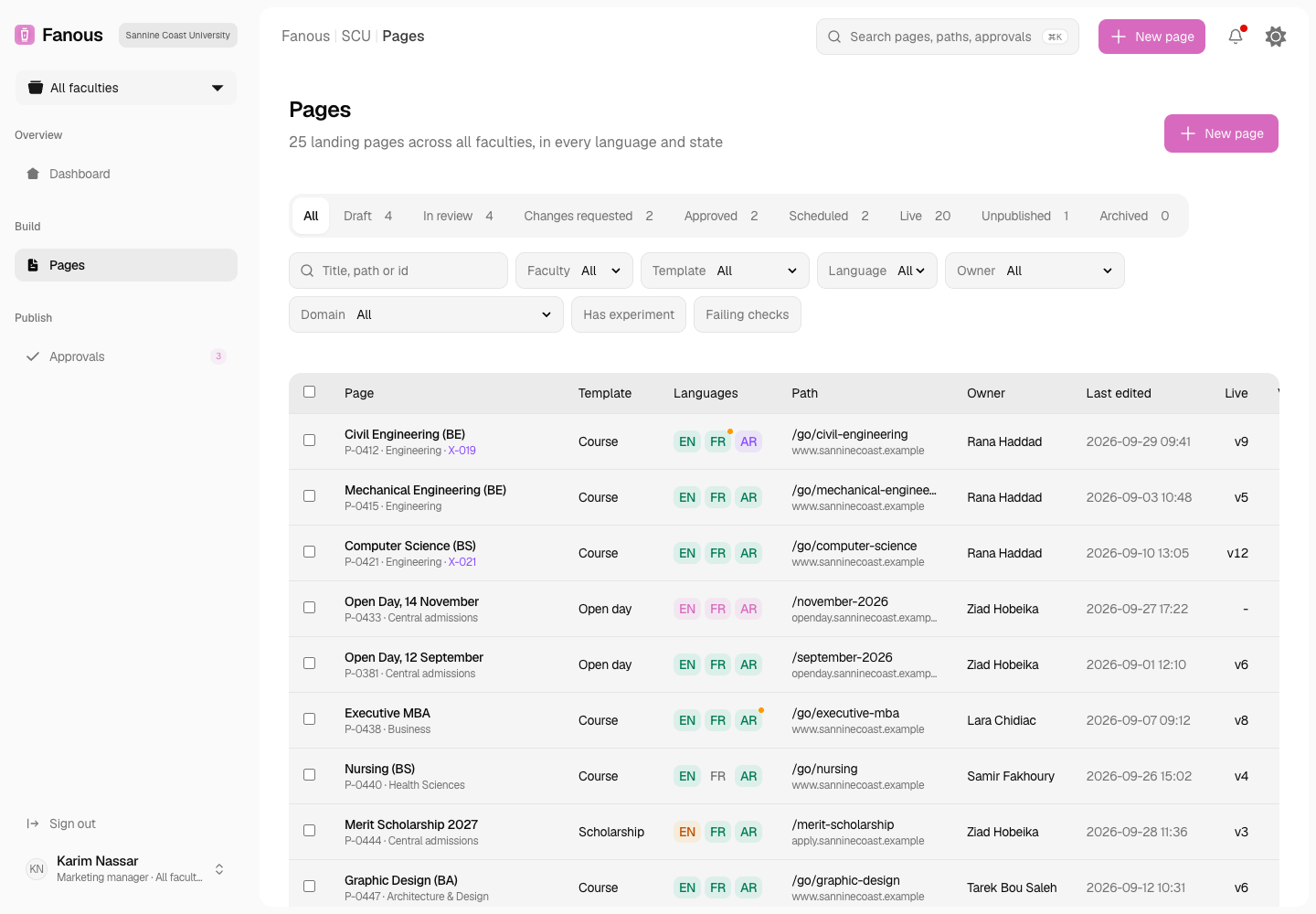Click the FR badge for Open Day, 14 November
The height and width of the screenshot is (914, 1316).
pos(718,609)
